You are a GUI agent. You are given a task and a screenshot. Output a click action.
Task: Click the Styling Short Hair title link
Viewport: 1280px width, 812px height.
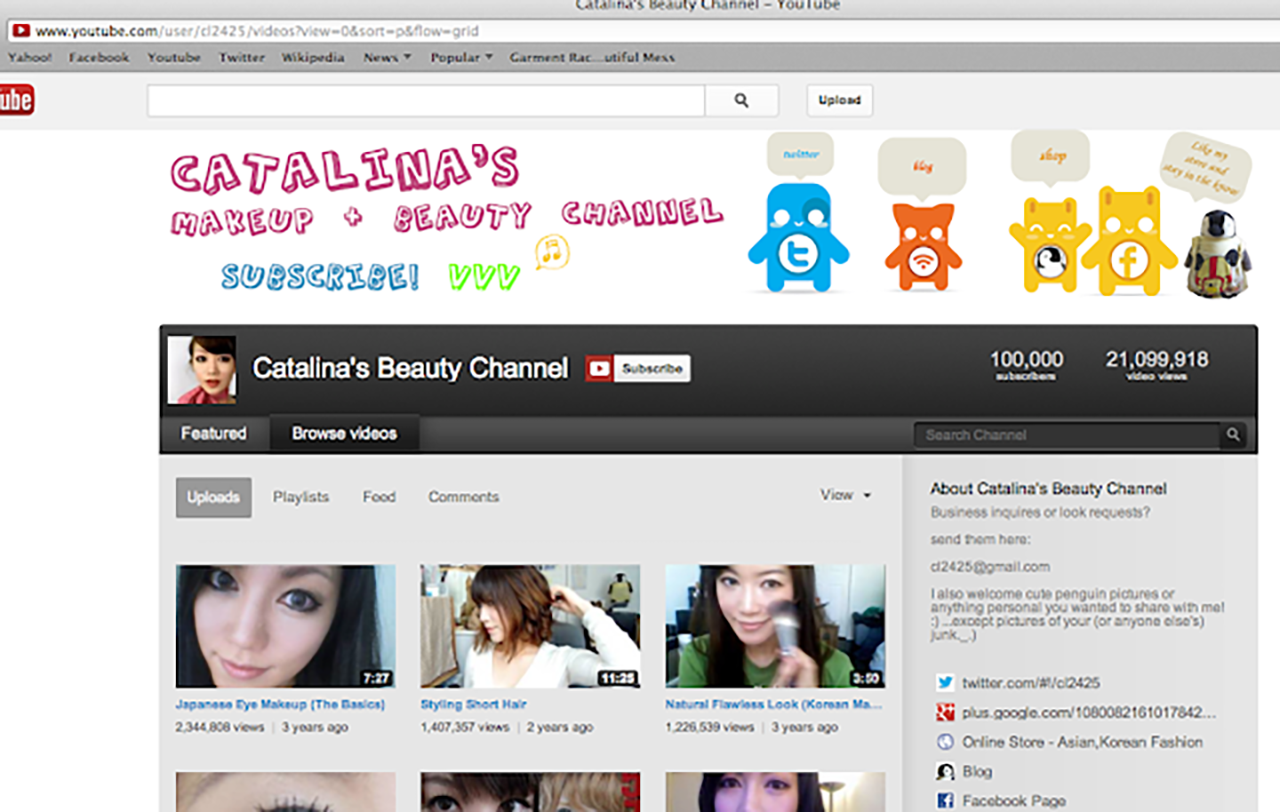click(473, 704)
